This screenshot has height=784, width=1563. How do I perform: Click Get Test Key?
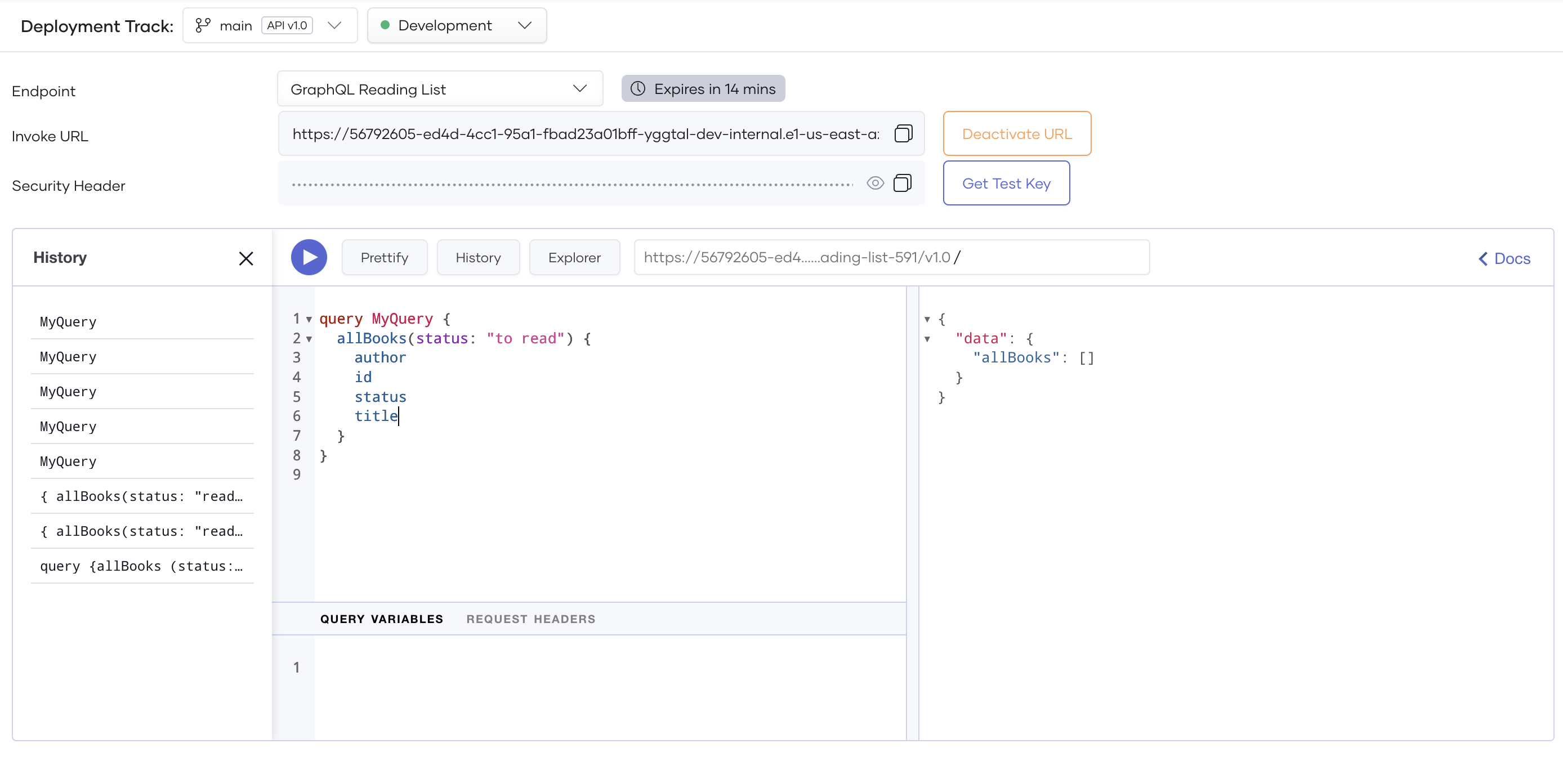(x=1006, y=183)
